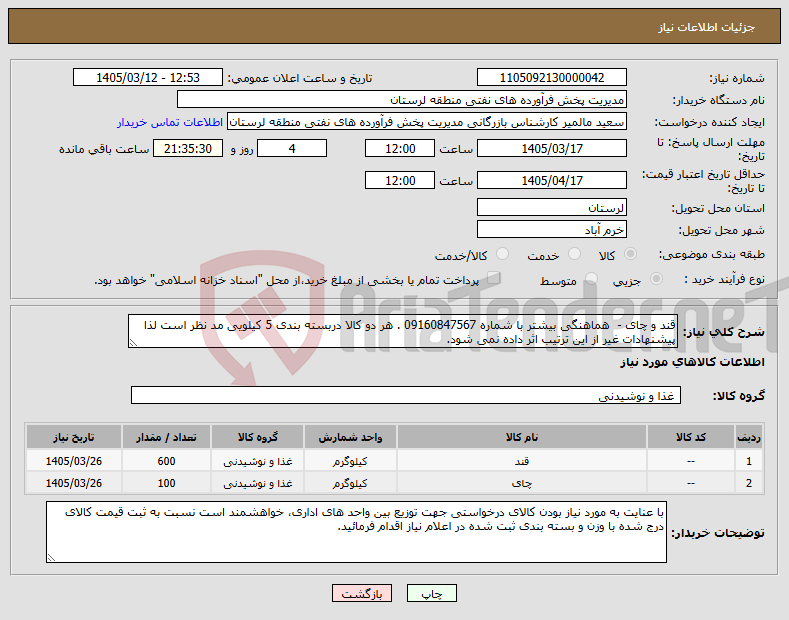This screenshot has height=620, width=789.
Task: Click the غذا و نوشیدنی group in قند row
Action: point(258,461)
